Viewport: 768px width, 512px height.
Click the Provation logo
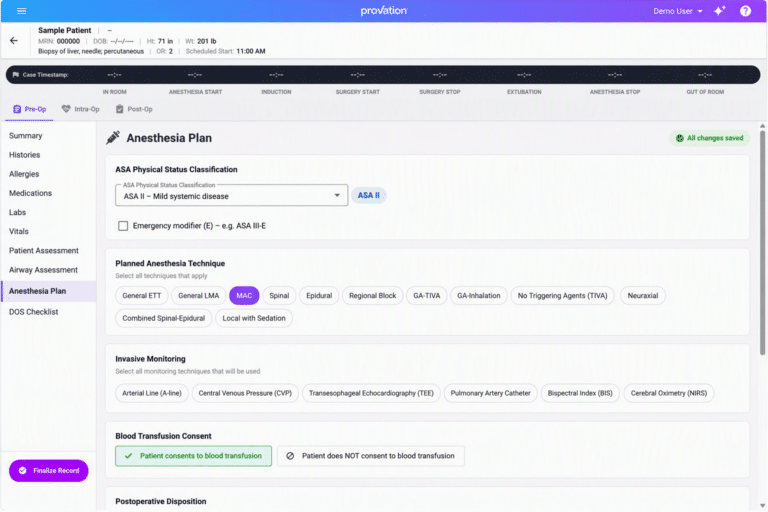(x=384, y=11)
